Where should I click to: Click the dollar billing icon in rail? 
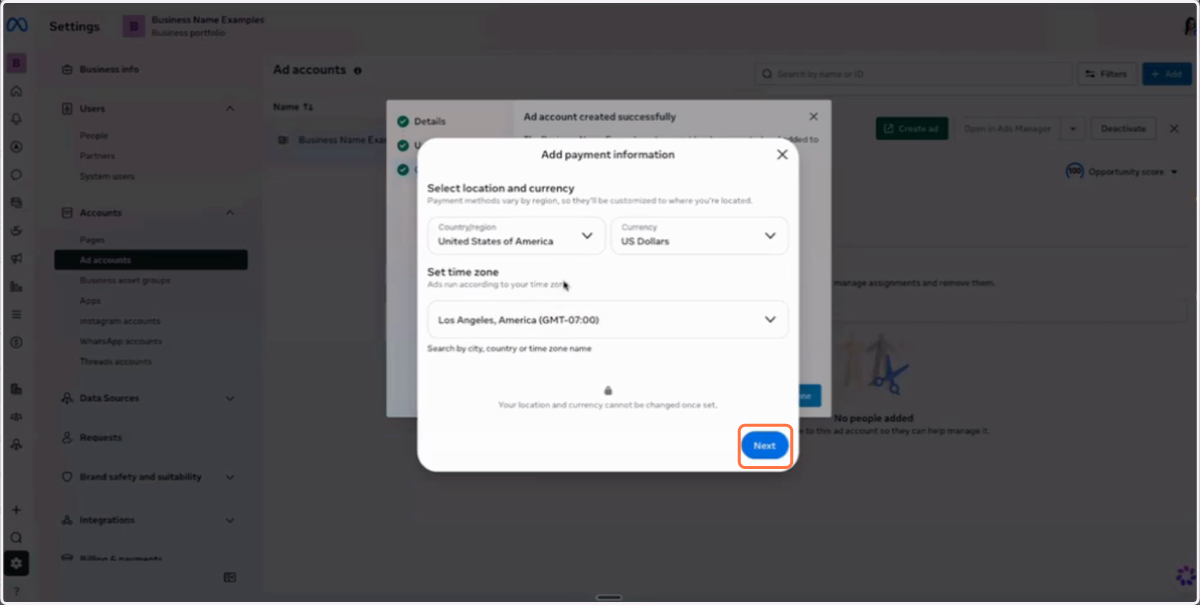[x=16, y=342]
